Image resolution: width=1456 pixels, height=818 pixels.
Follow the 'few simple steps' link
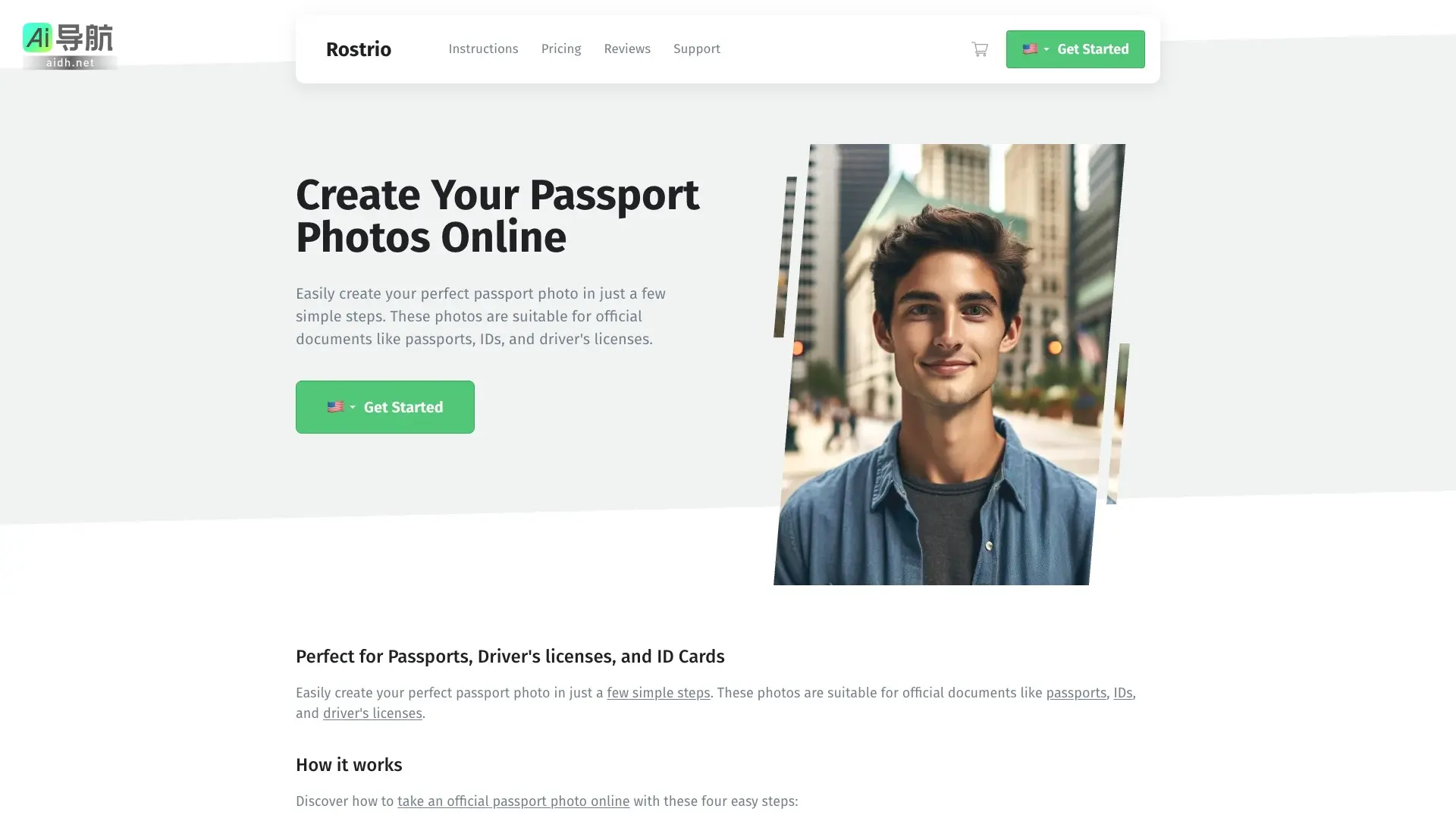pos(658,693)
